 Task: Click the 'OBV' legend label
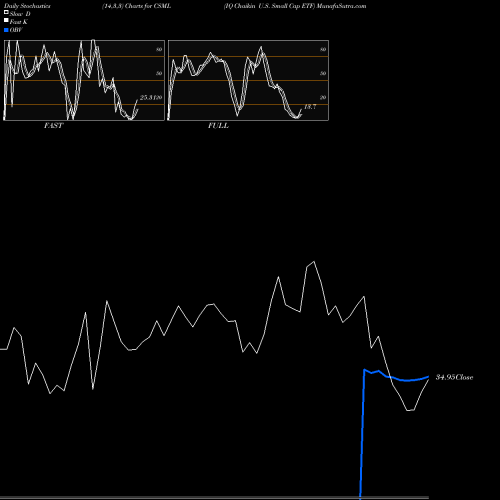(x=16, y=30)
